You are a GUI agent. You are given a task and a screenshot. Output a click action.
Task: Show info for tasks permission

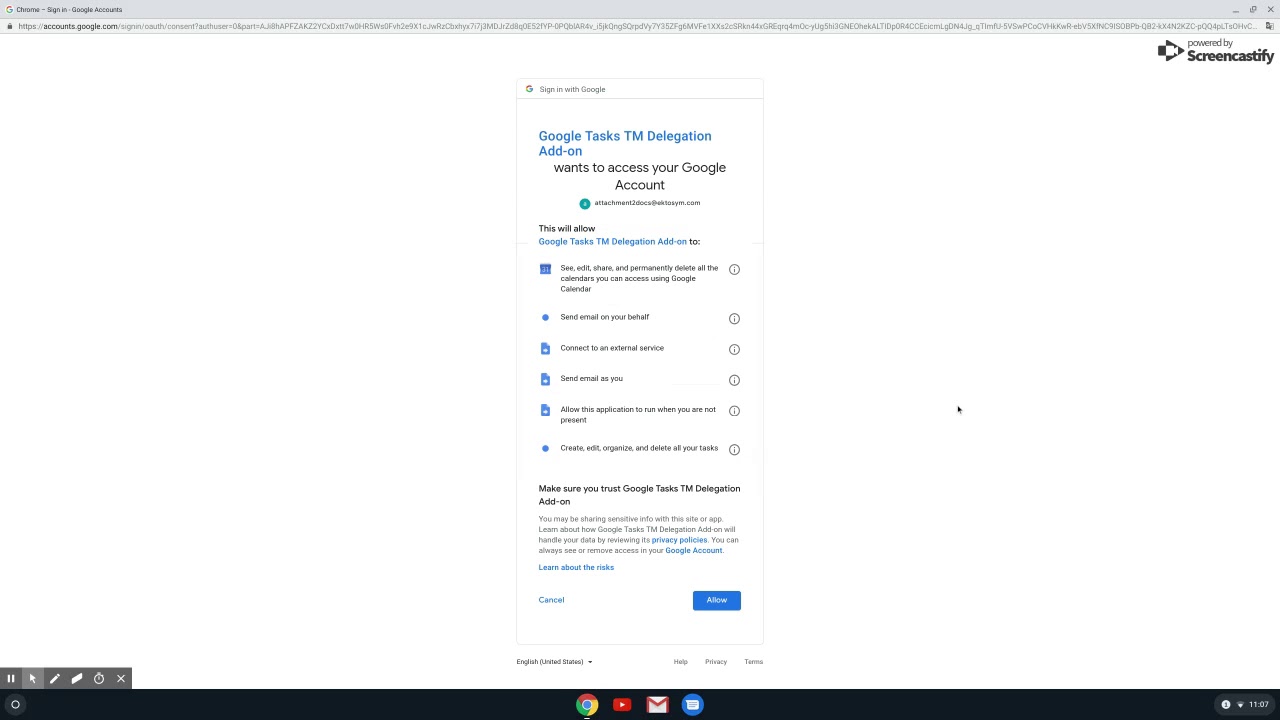(x=734, y=449)
